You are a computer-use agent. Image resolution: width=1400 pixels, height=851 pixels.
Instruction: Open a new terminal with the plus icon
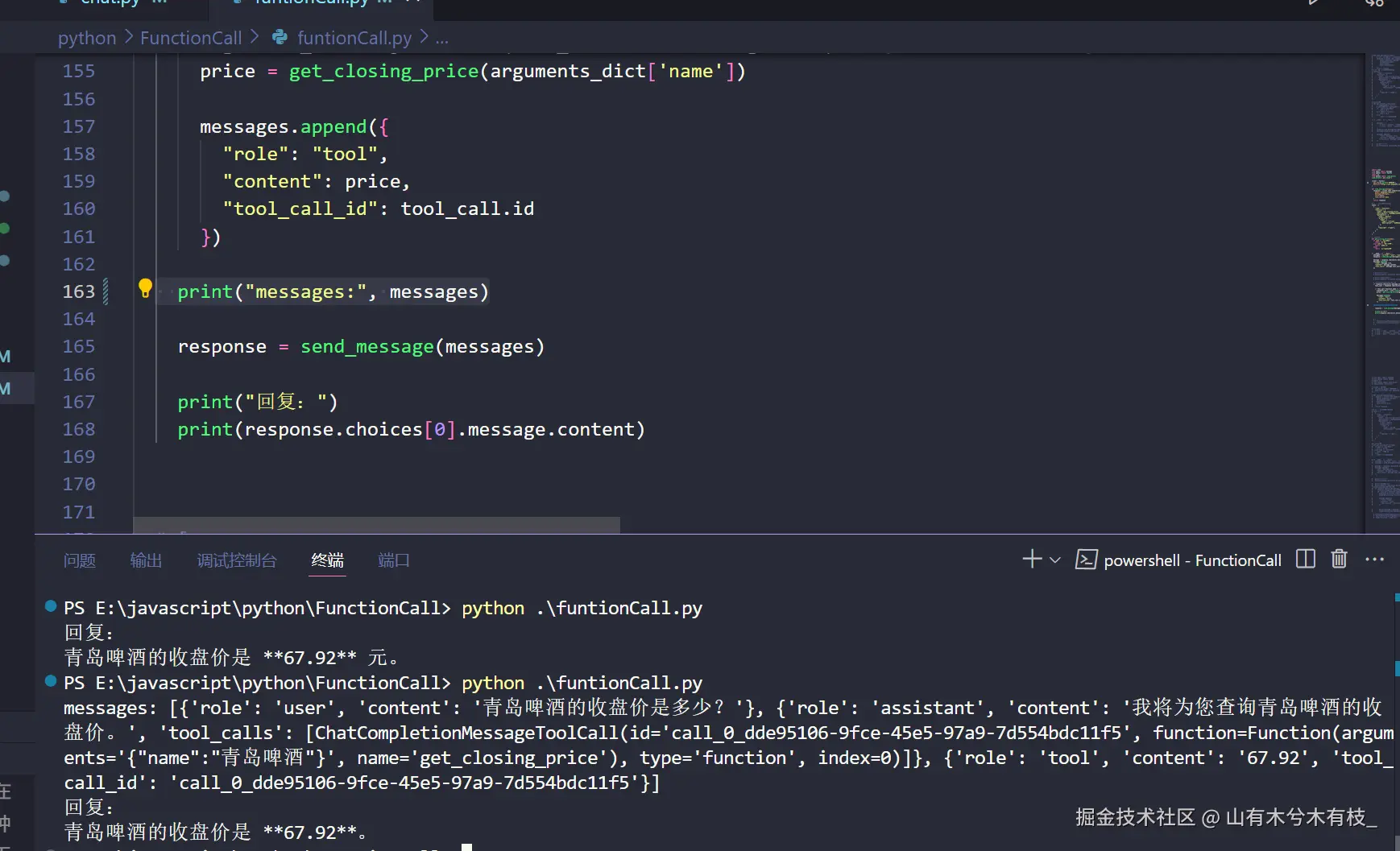[1032, 560]
